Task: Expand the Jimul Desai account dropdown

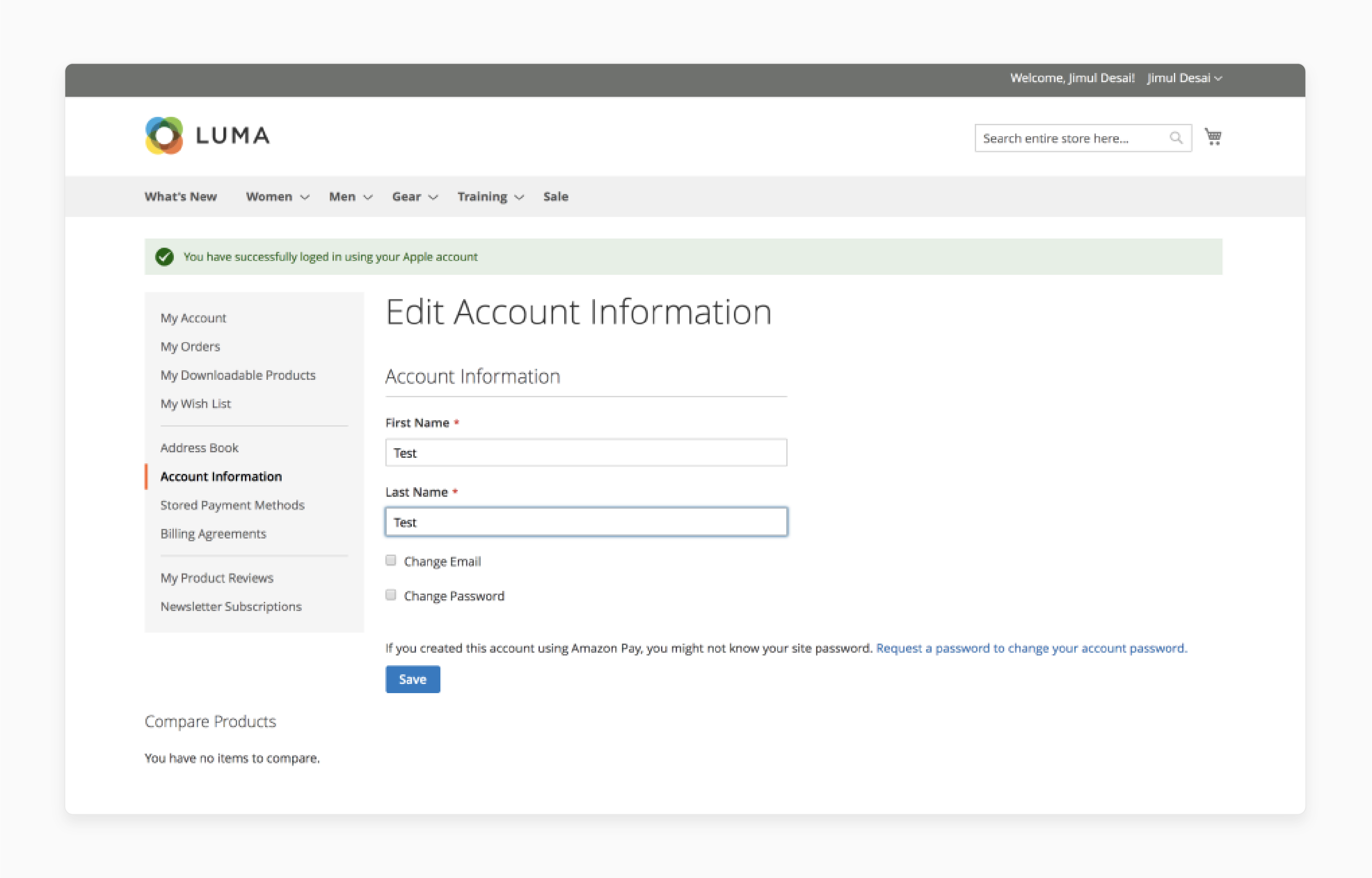Action: click(1184, 78)
